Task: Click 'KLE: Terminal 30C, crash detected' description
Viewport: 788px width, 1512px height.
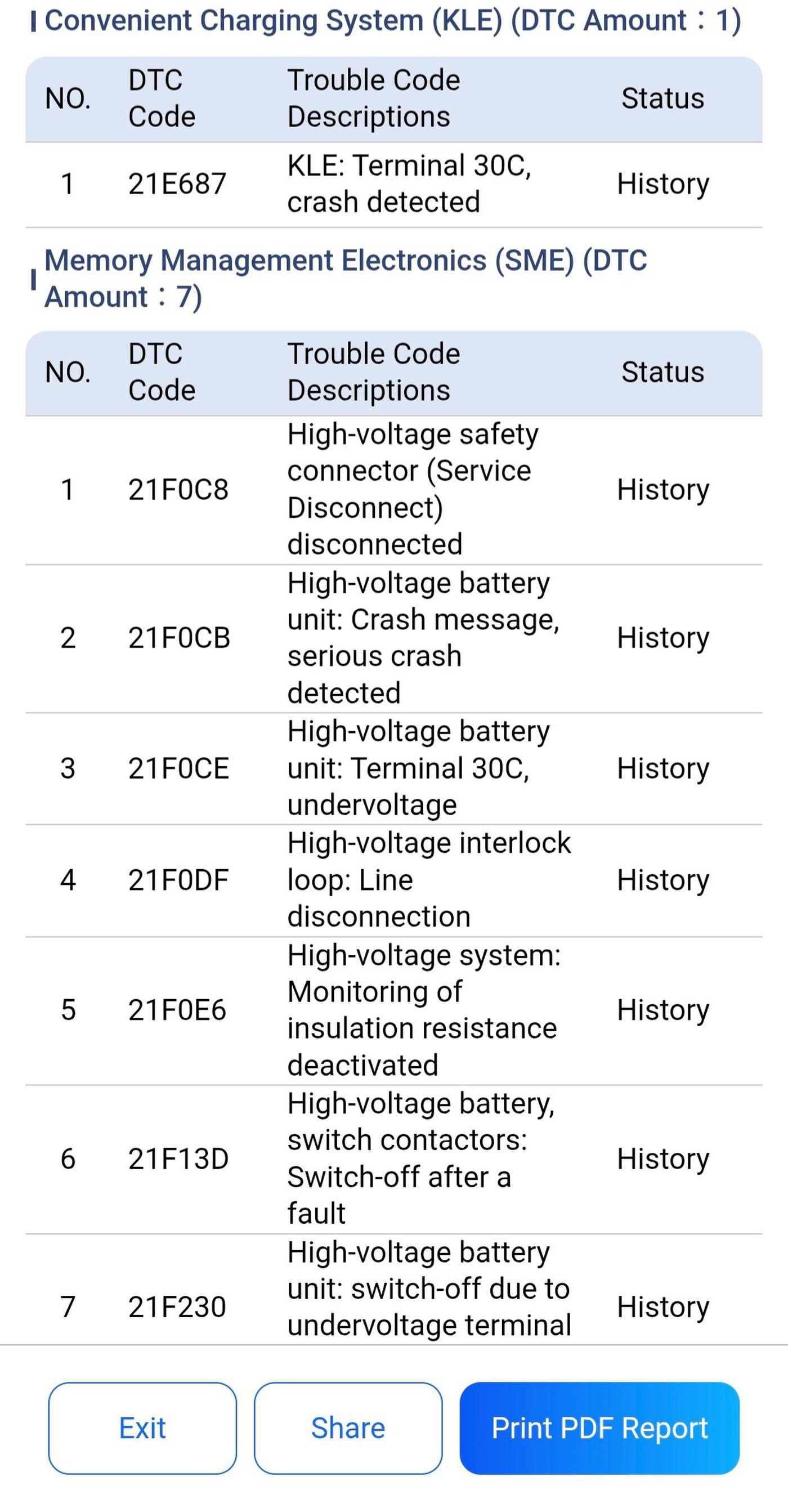Action: (x=409, y=184)
